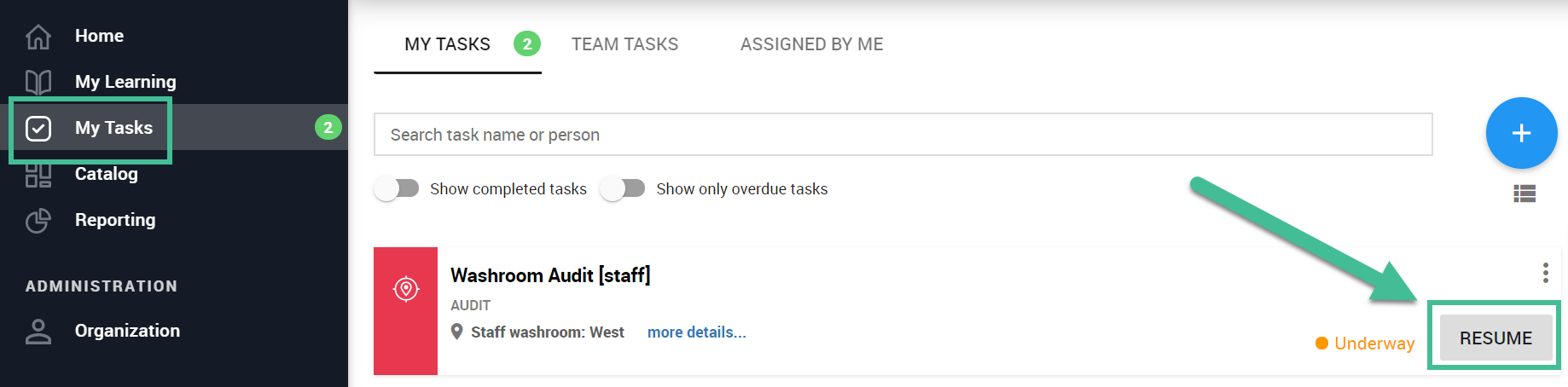Click the Organization person icon
The width and height of the screenshot is (1568, 387).
point(38,331)
